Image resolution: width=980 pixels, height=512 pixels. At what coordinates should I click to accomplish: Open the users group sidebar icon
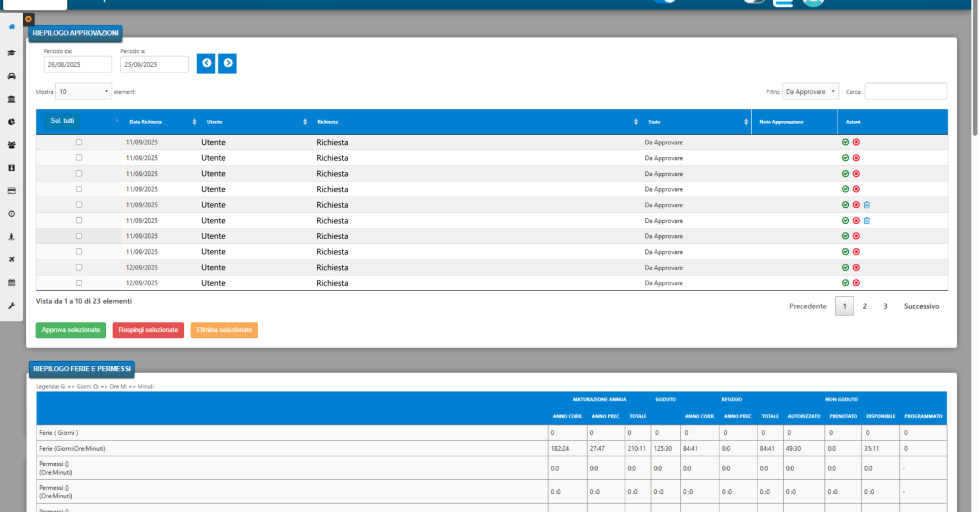tap(11, 145)
